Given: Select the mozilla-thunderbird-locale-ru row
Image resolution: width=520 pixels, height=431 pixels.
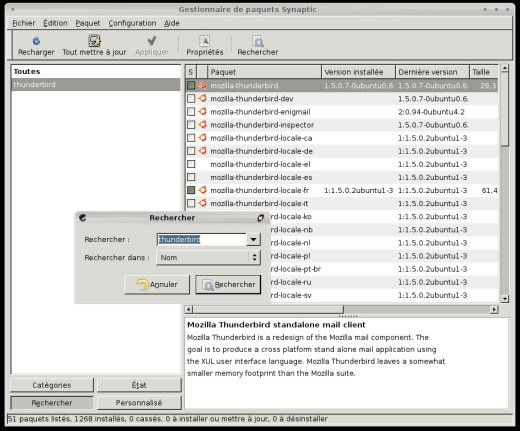Looking at the screenshot, I should pyautogui.click(x=384, y=282).
